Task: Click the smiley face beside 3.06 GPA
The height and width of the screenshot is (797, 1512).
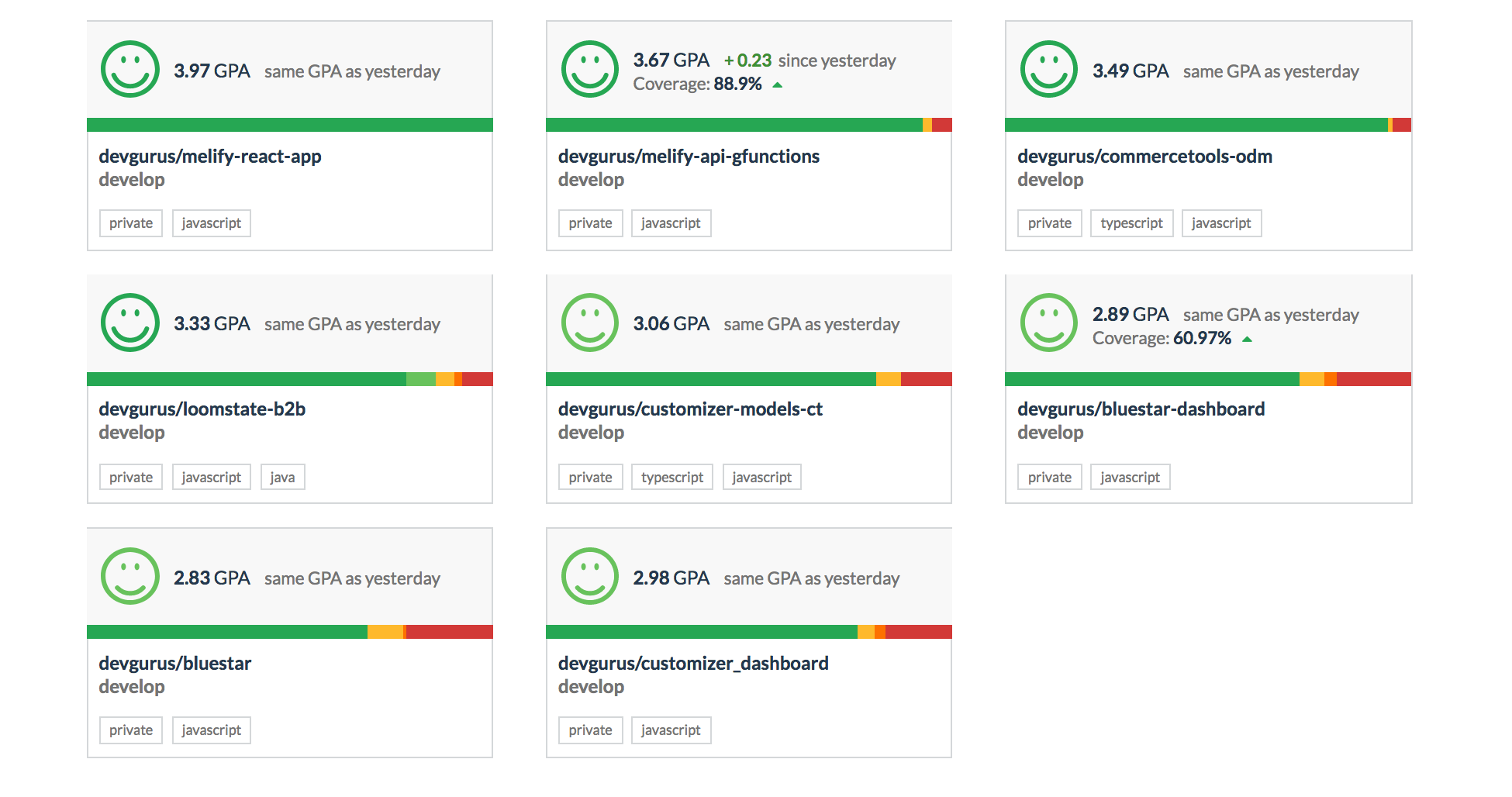Action: coord(590,323)
